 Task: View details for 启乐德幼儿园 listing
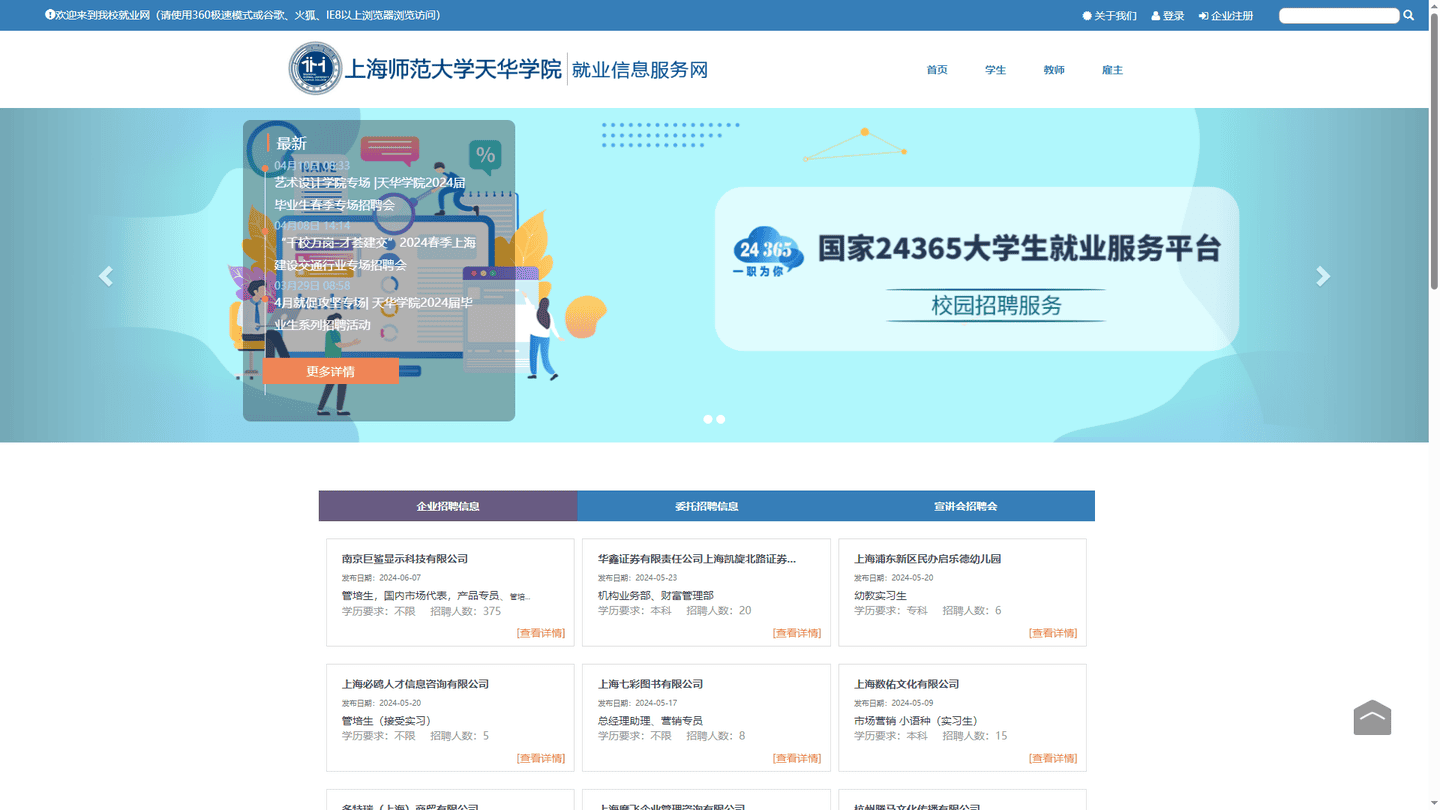point(1053,633)
